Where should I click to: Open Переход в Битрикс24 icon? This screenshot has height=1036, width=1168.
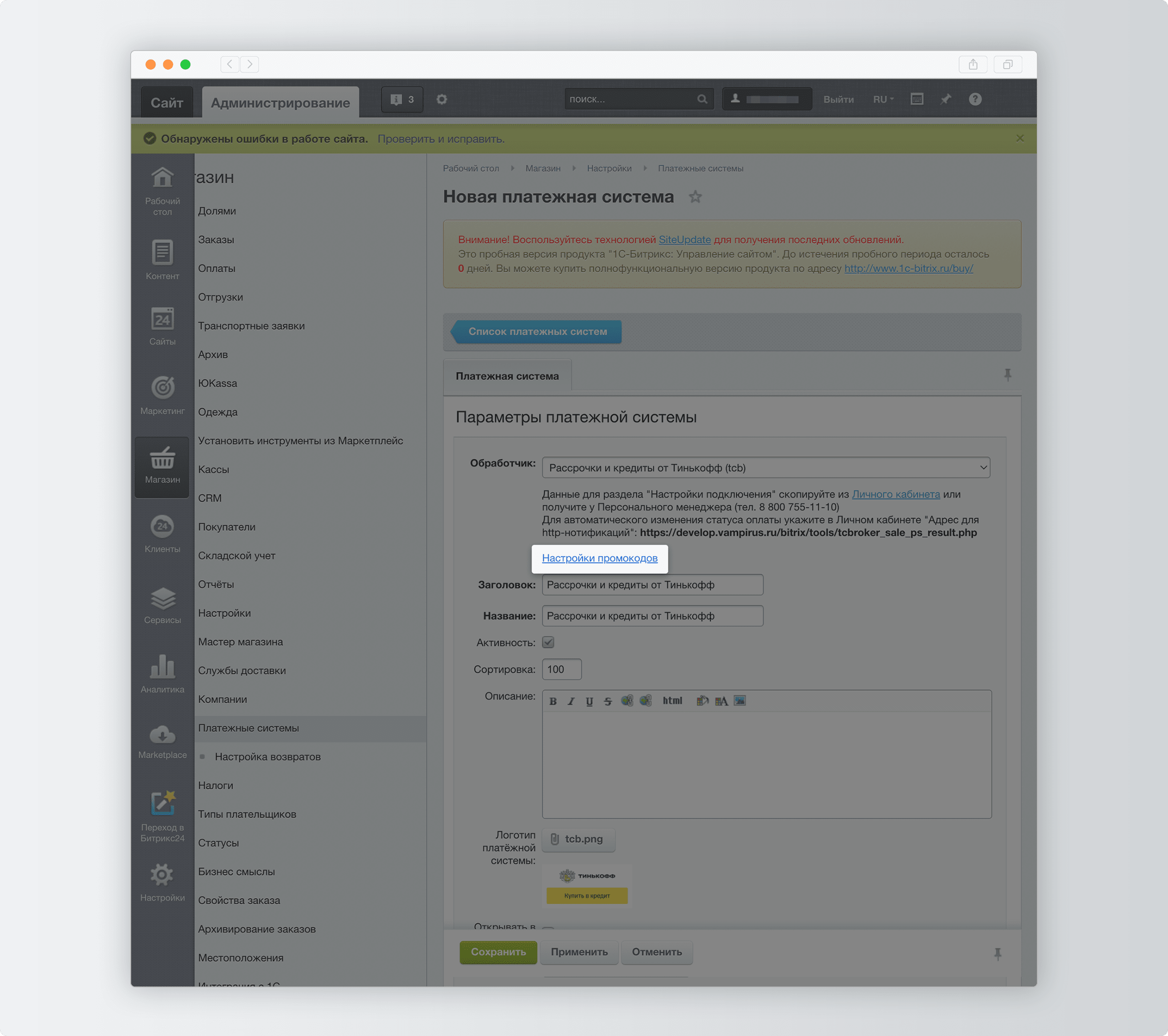click(x=162, y=804)
